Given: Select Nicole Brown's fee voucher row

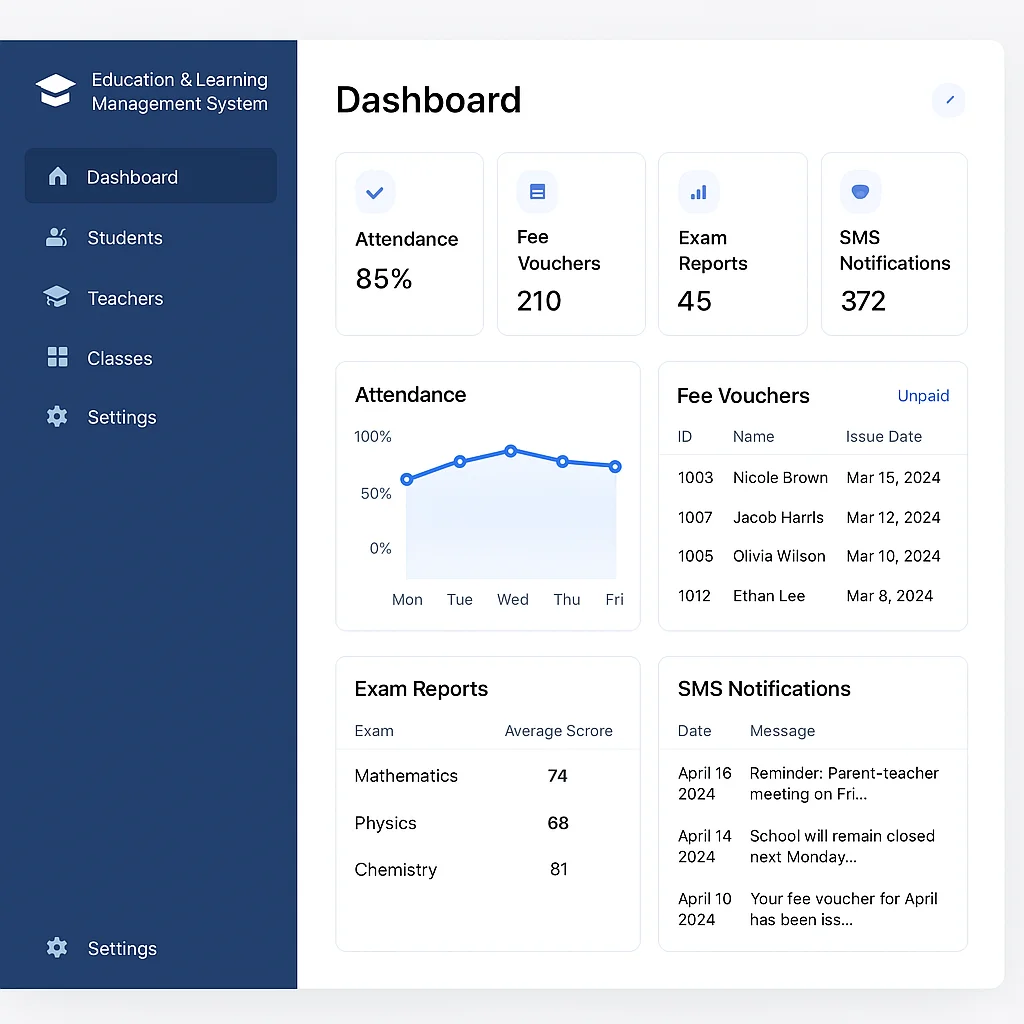Looking at the screenshot, I should tap(812, 478).
